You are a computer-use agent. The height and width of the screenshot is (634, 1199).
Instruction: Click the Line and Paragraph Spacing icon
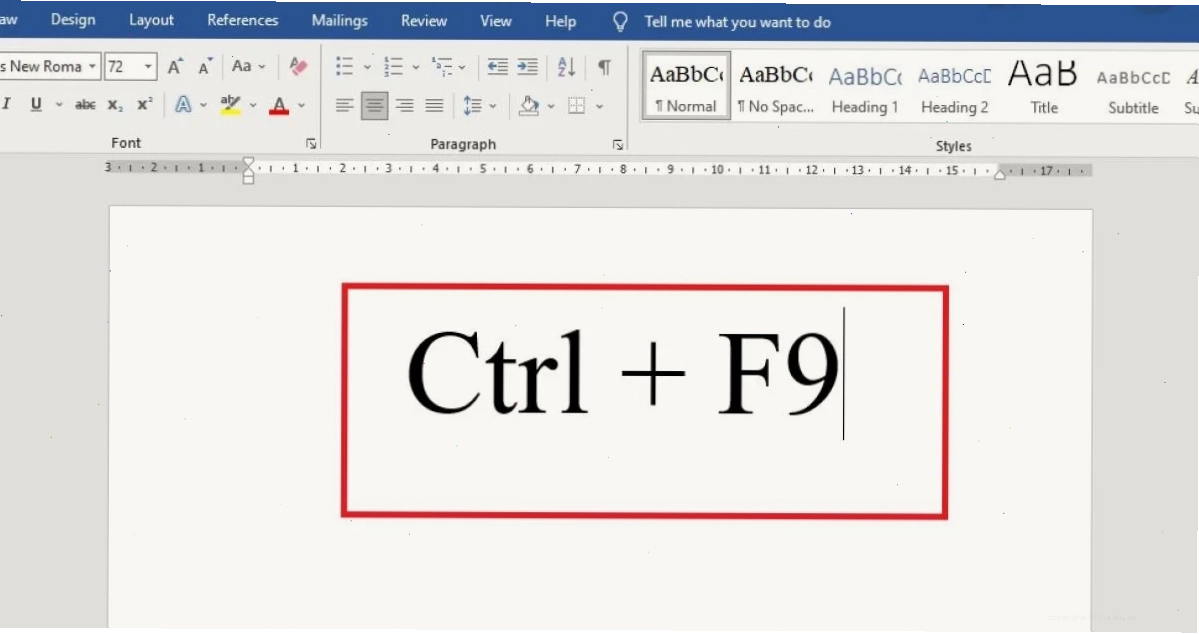(x=473, y=106)
